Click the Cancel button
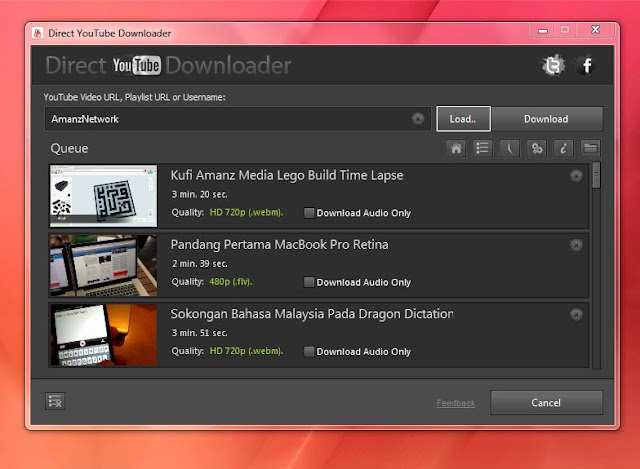Screen dimensions: 640x469 547,402
